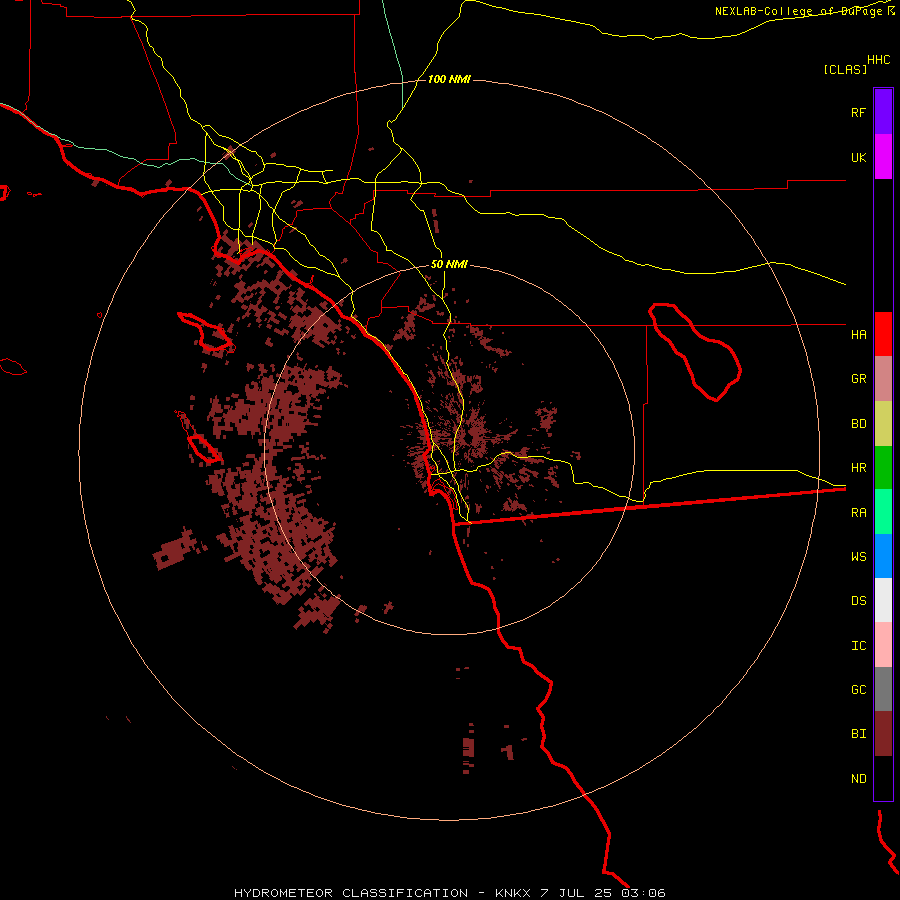Viewport: 900px width, 900px height.
Task: Select the BD yellow legend swatch
Action: [x=883, y=424]
